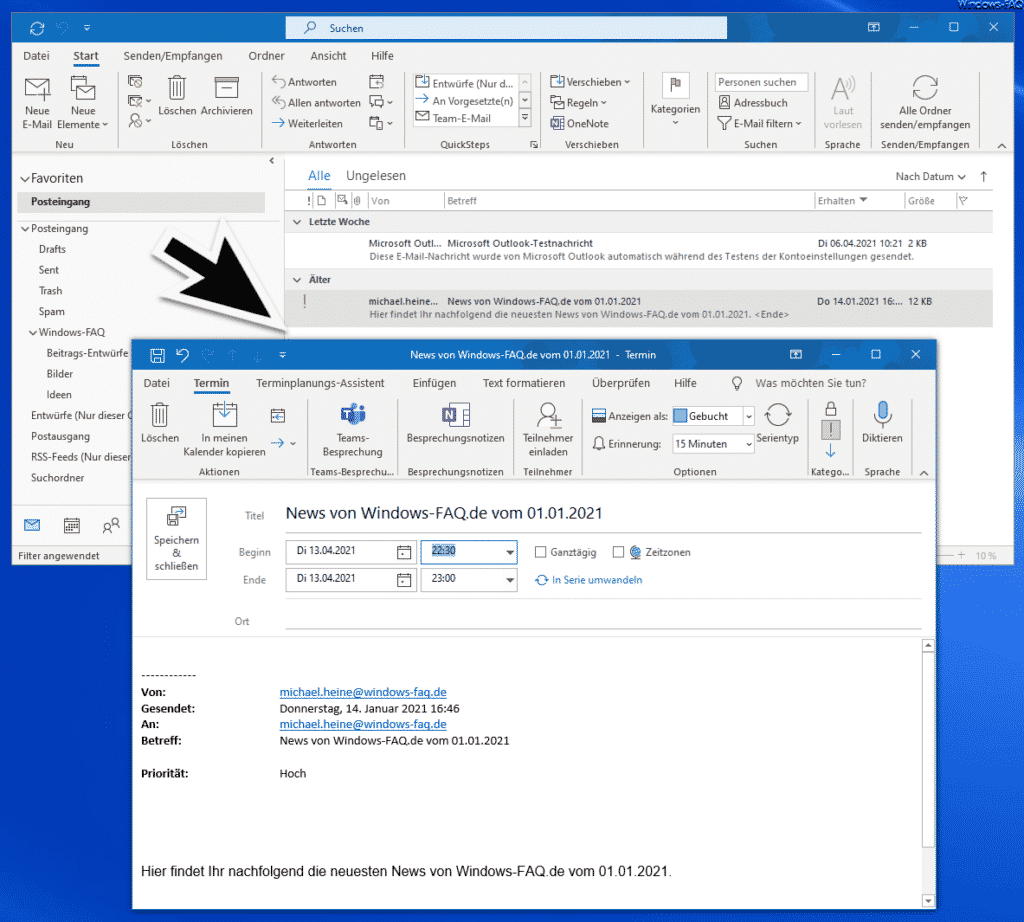Viewport: 1024px width, 922px height.
Task: Switch to Calendar view icon in navigation bar
Action: click(72, 525)
